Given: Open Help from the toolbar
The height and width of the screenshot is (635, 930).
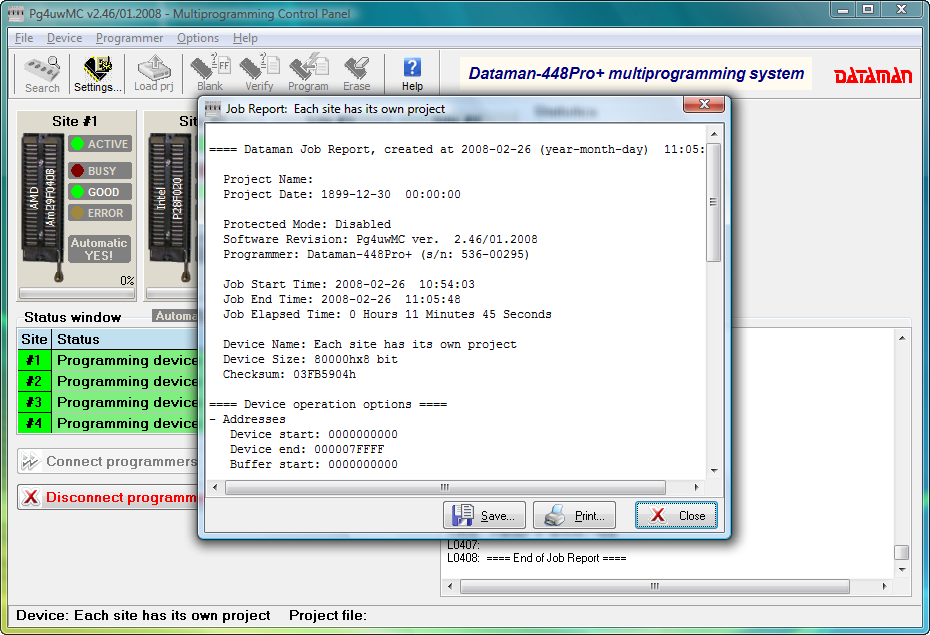Looking at the screenshot, I should 412,74.
